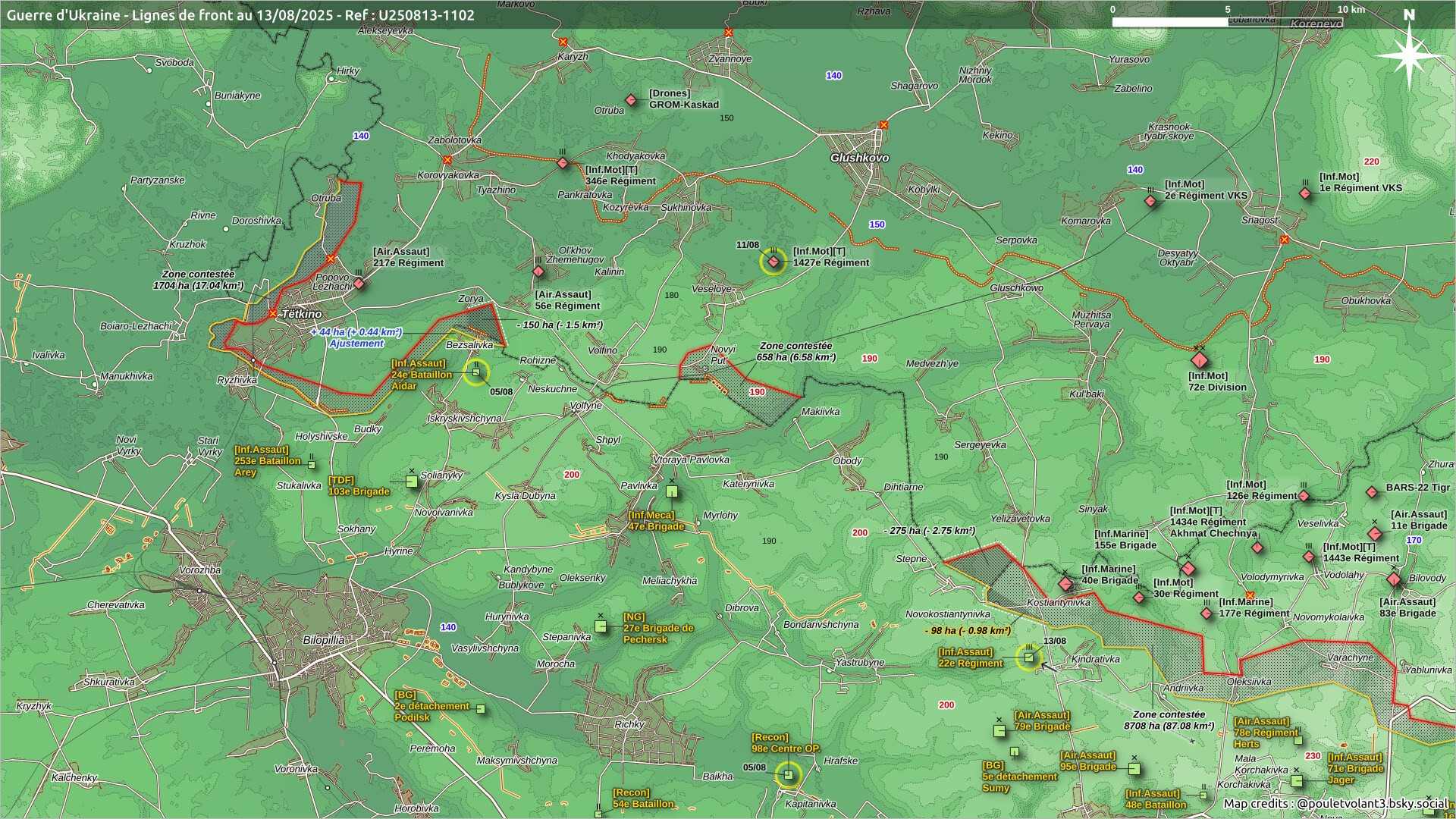Click the '- 275 ha (- 2.75 km²)' annotation

pyautogui.click(x=930, y=531)
